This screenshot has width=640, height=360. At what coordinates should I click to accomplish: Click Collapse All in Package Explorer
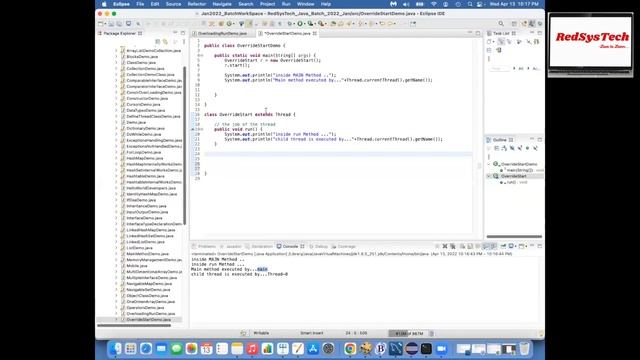point(158,42)
